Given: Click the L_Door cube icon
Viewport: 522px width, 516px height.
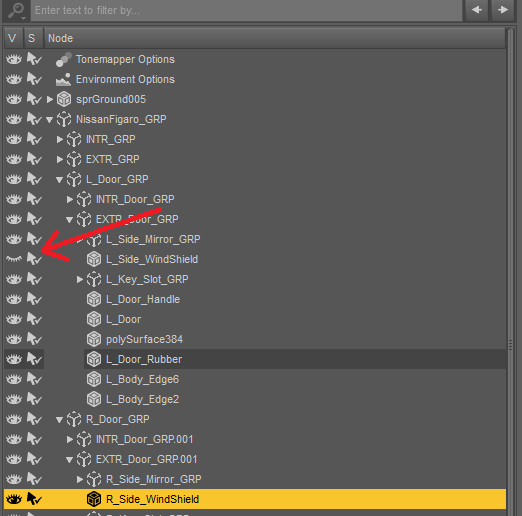Looking at the screenshot, I should pos(94,319).
